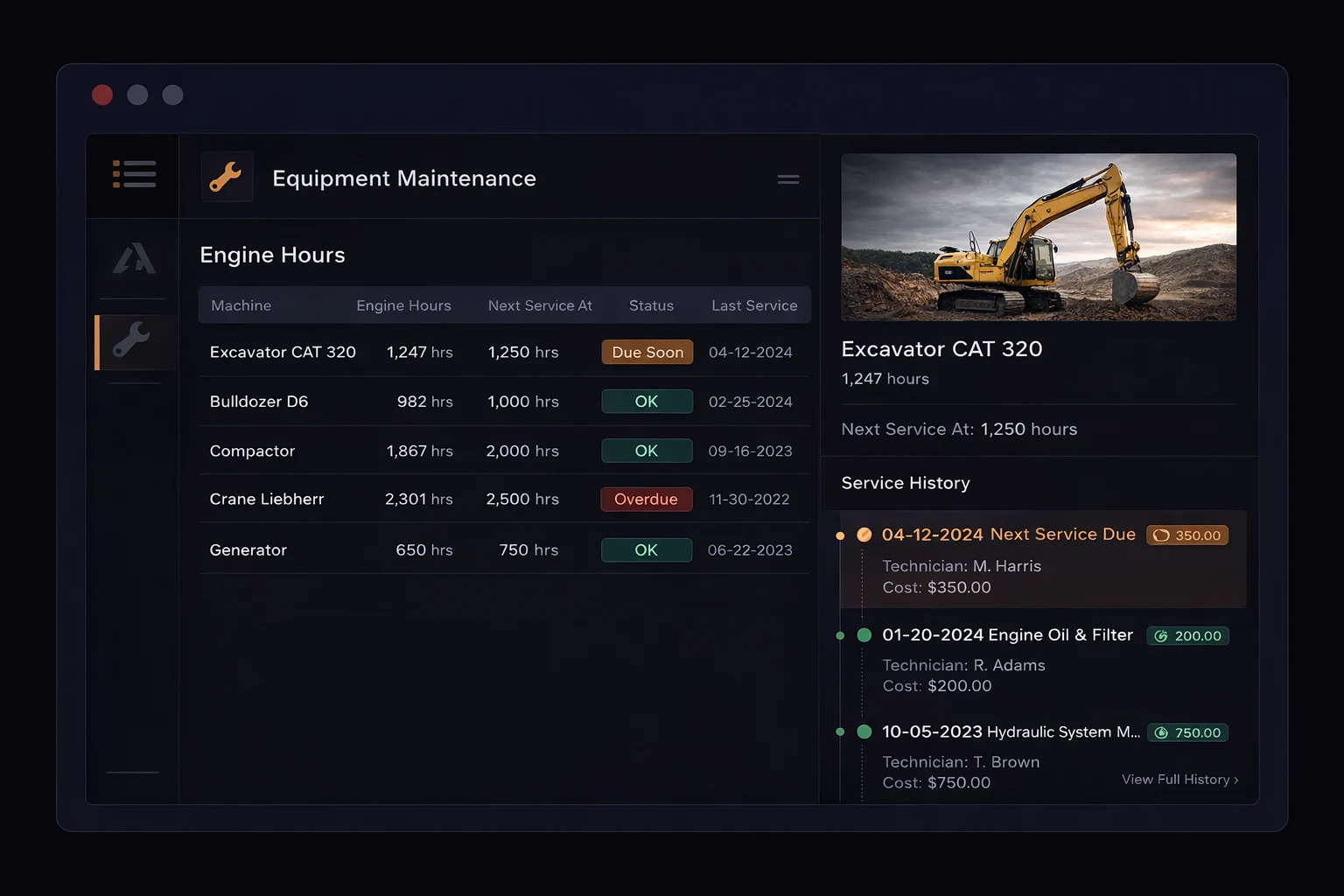Open the sidebar list menu icon

coord(134,174)
